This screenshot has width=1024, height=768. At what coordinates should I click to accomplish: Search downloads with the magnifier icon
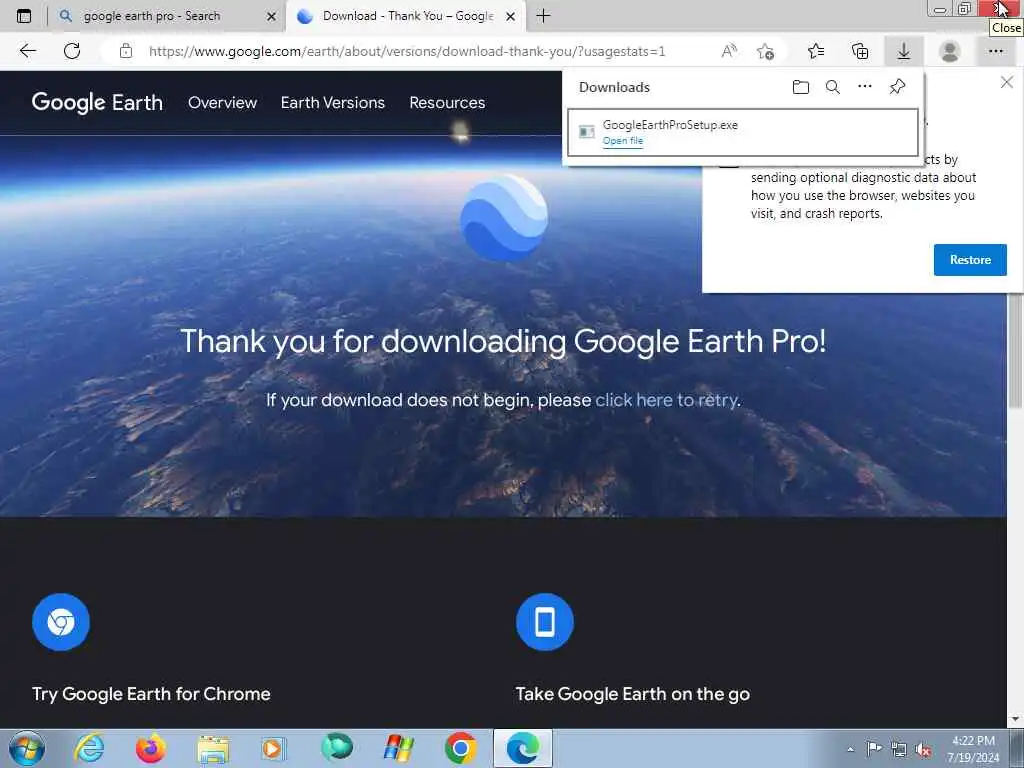(833, 87)
